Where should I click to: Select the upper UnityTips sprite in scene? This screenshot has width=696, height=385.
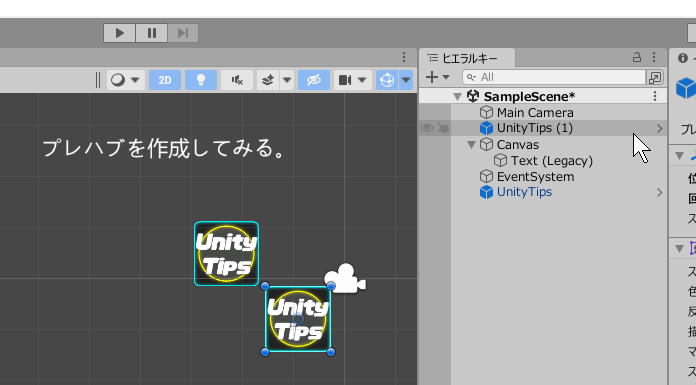pos(226,254)
